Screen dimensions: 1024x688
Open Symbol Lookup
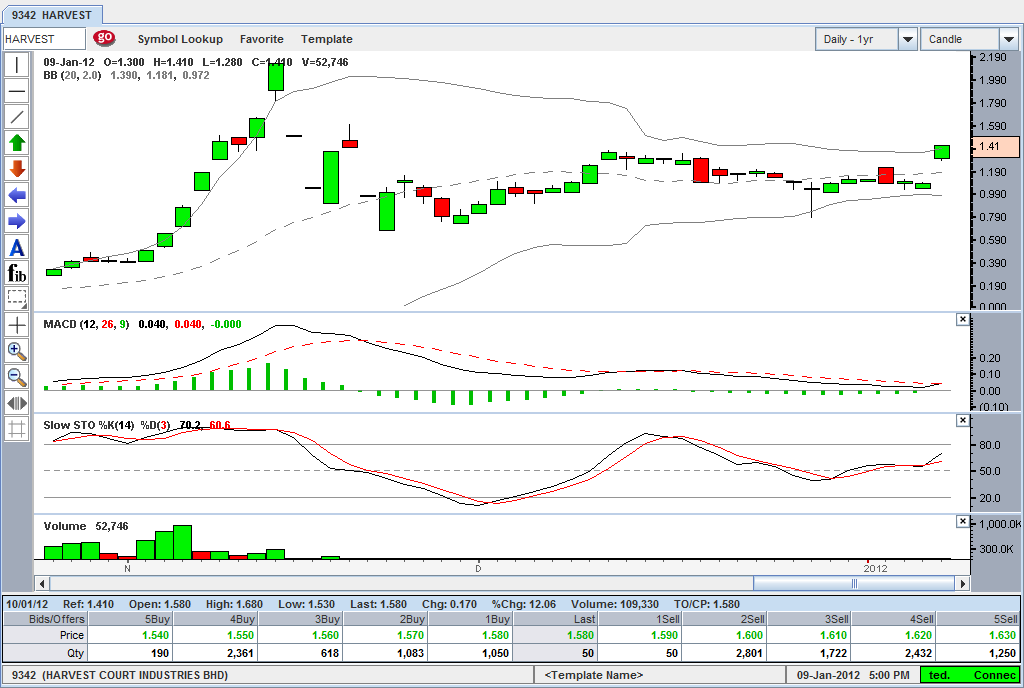[180, 39]
